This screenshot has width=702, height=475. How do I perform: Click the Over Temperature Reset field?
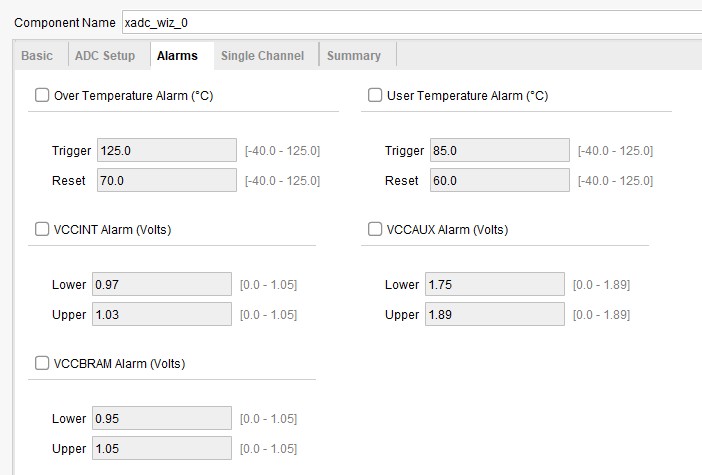pos(166,181)
